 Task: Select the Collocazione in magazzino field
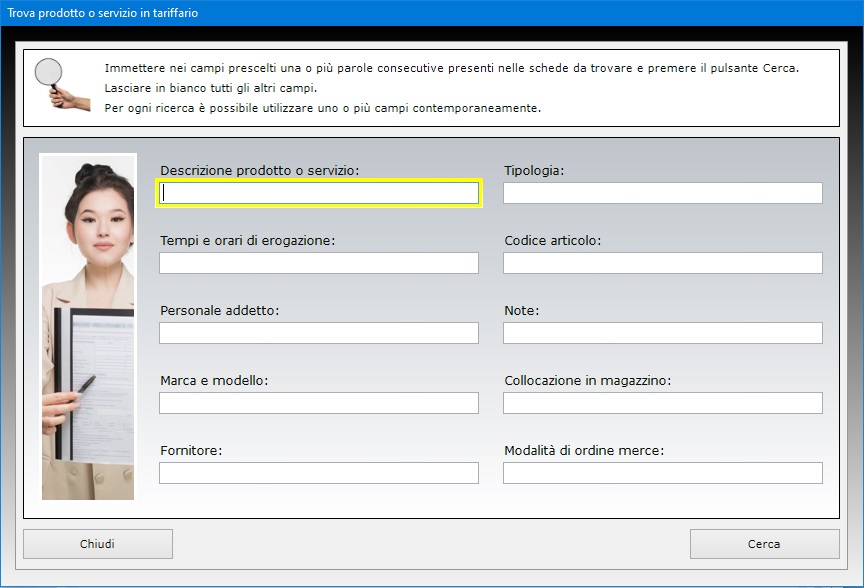663,403
